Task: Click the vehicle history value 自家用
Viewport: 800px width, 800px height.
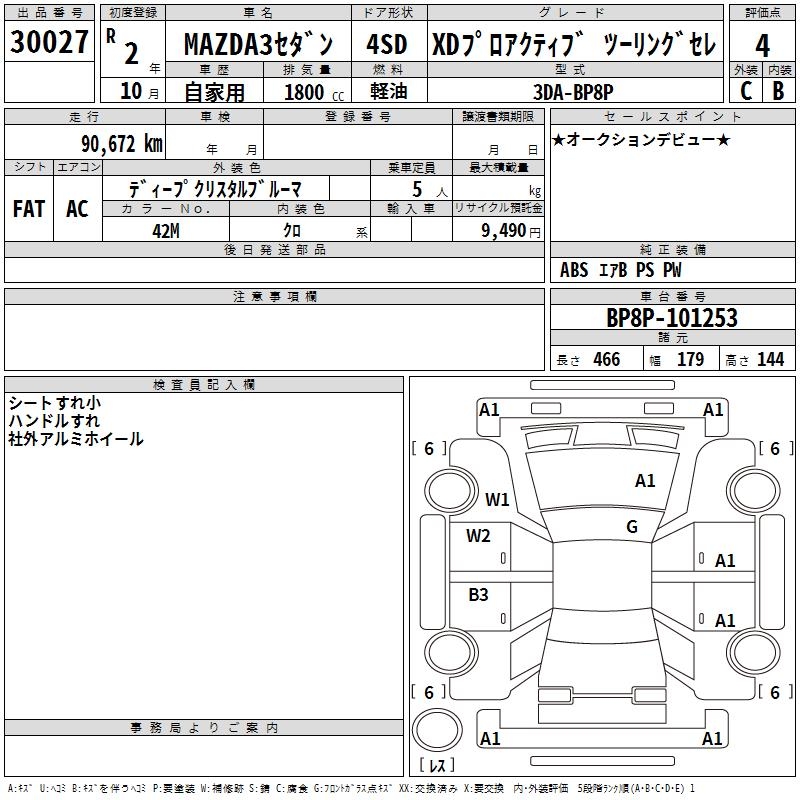Action: (214, 92)
